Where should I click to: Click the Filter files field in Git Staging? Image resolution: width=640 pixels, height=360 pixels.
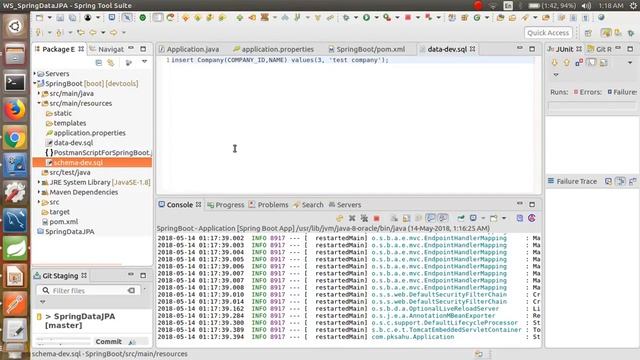click(x=89, y=291)
